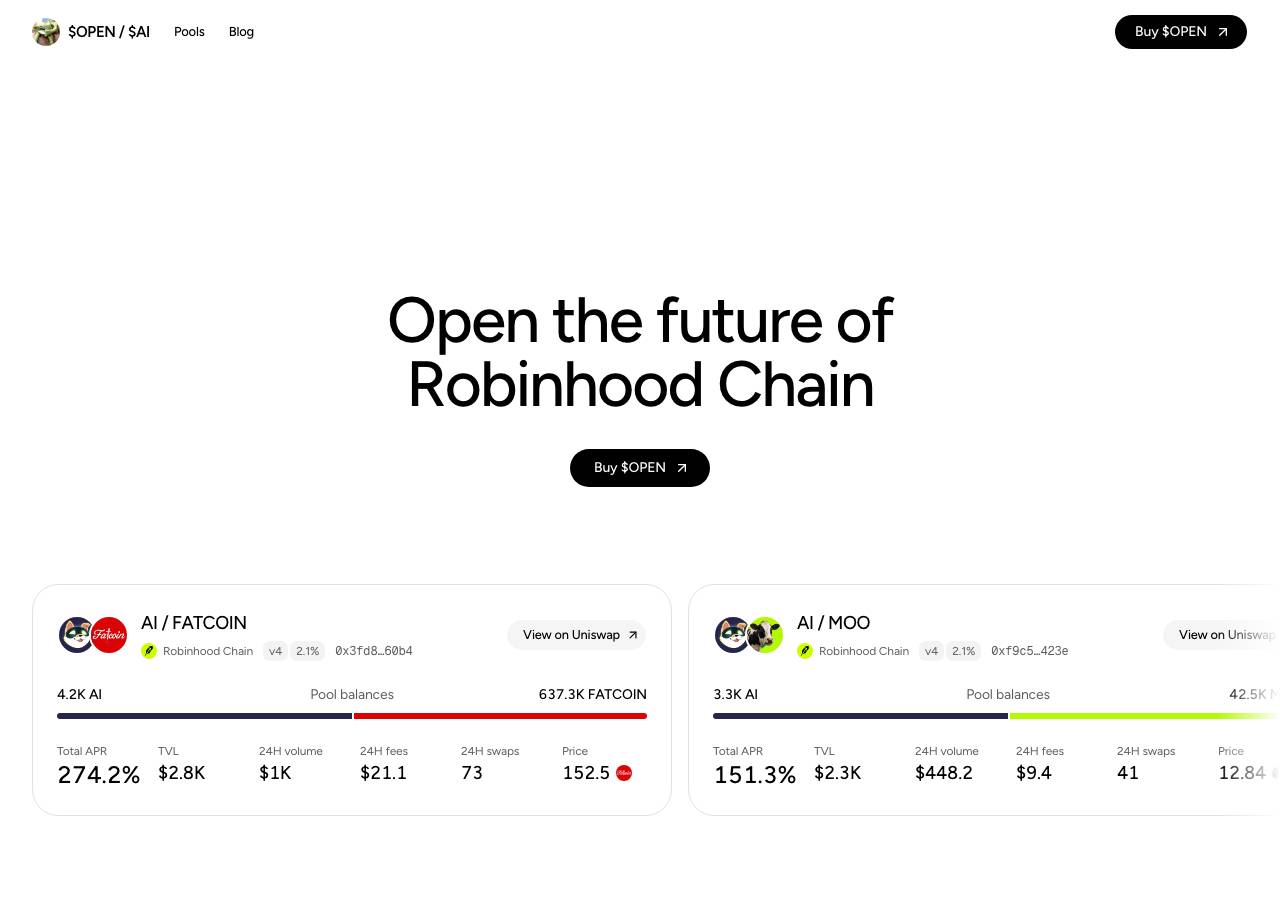Screen dimensions: 1280x900
Task: Open View on Uniswap for AI / MOO
Action: click(x=1221, y=635)
